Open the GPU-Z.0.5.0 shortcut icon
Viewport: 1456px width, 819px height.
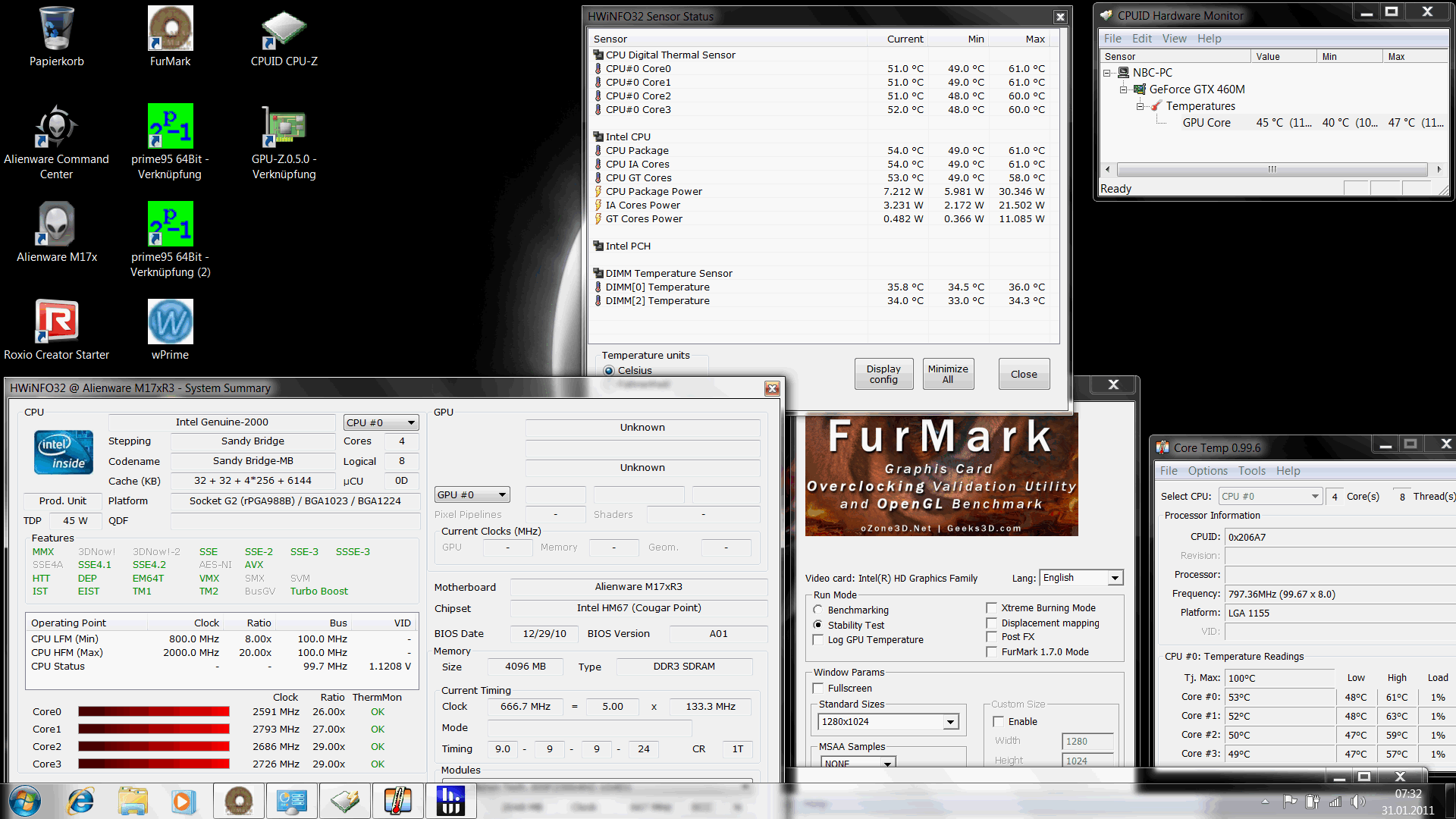(284, 127)
